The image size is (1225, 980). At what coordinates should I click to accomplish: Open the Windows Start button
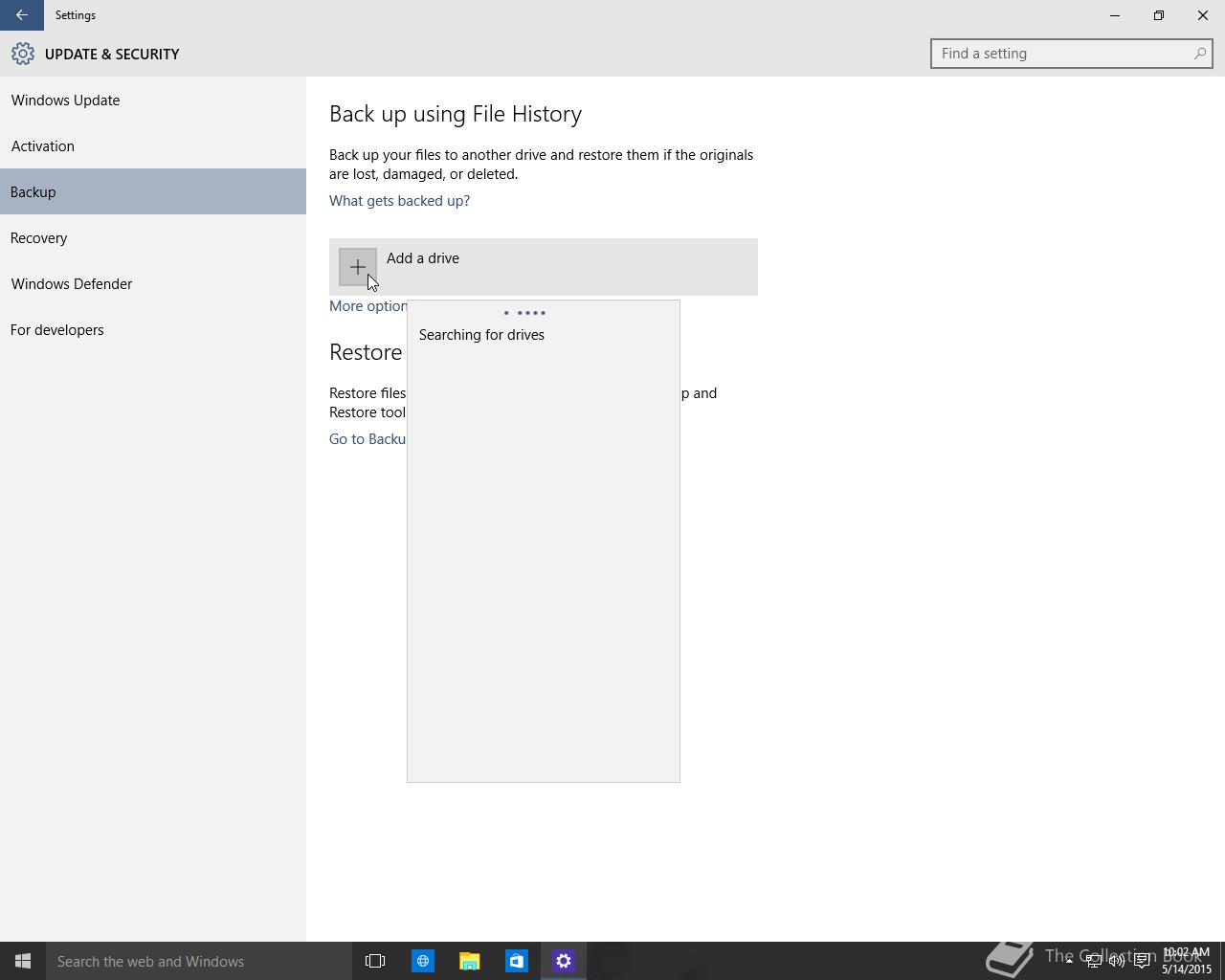pyautogui.click(x=23, y=961)
